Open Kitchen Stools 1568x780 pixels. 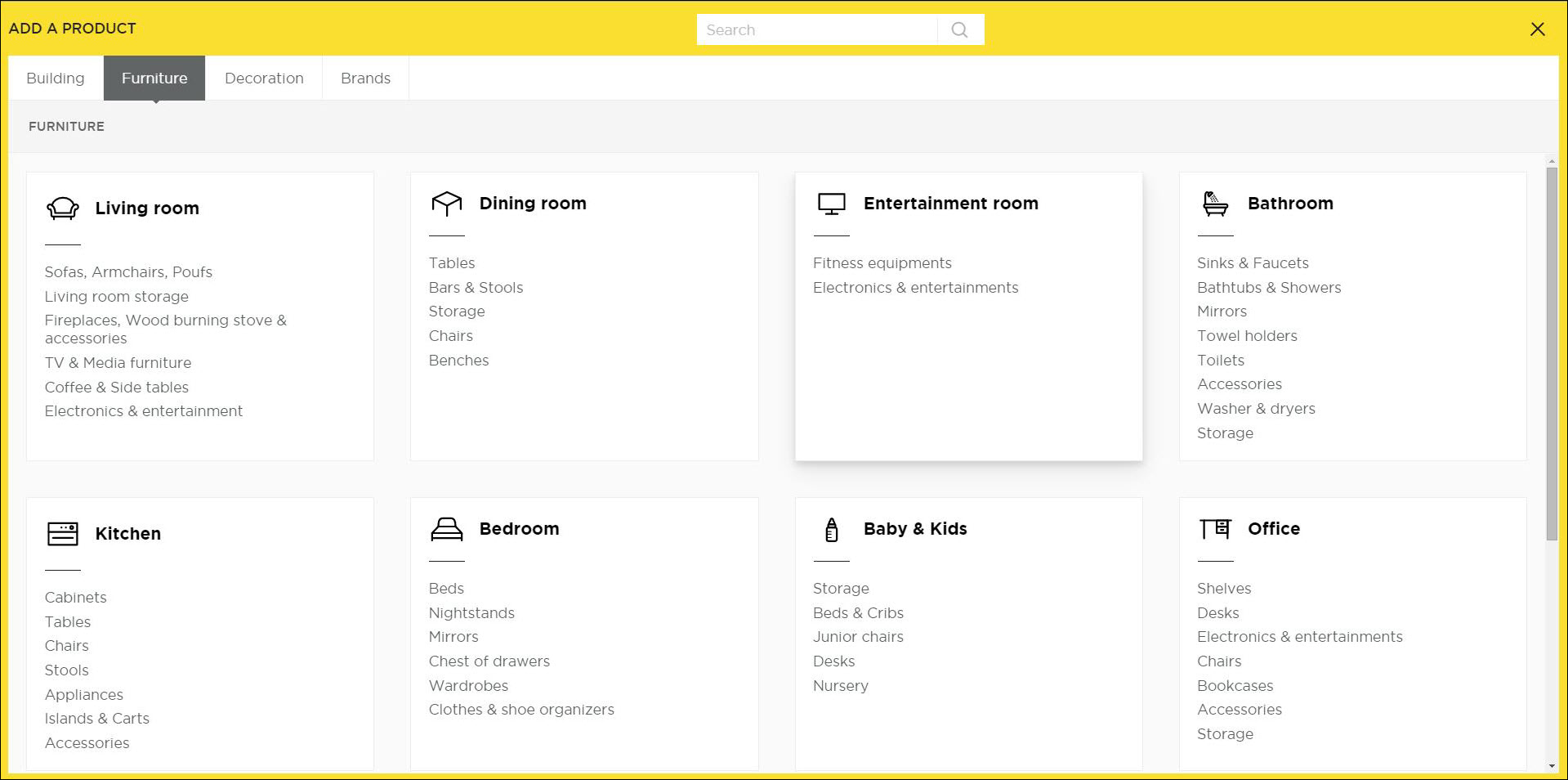click(x=67, y=670)
